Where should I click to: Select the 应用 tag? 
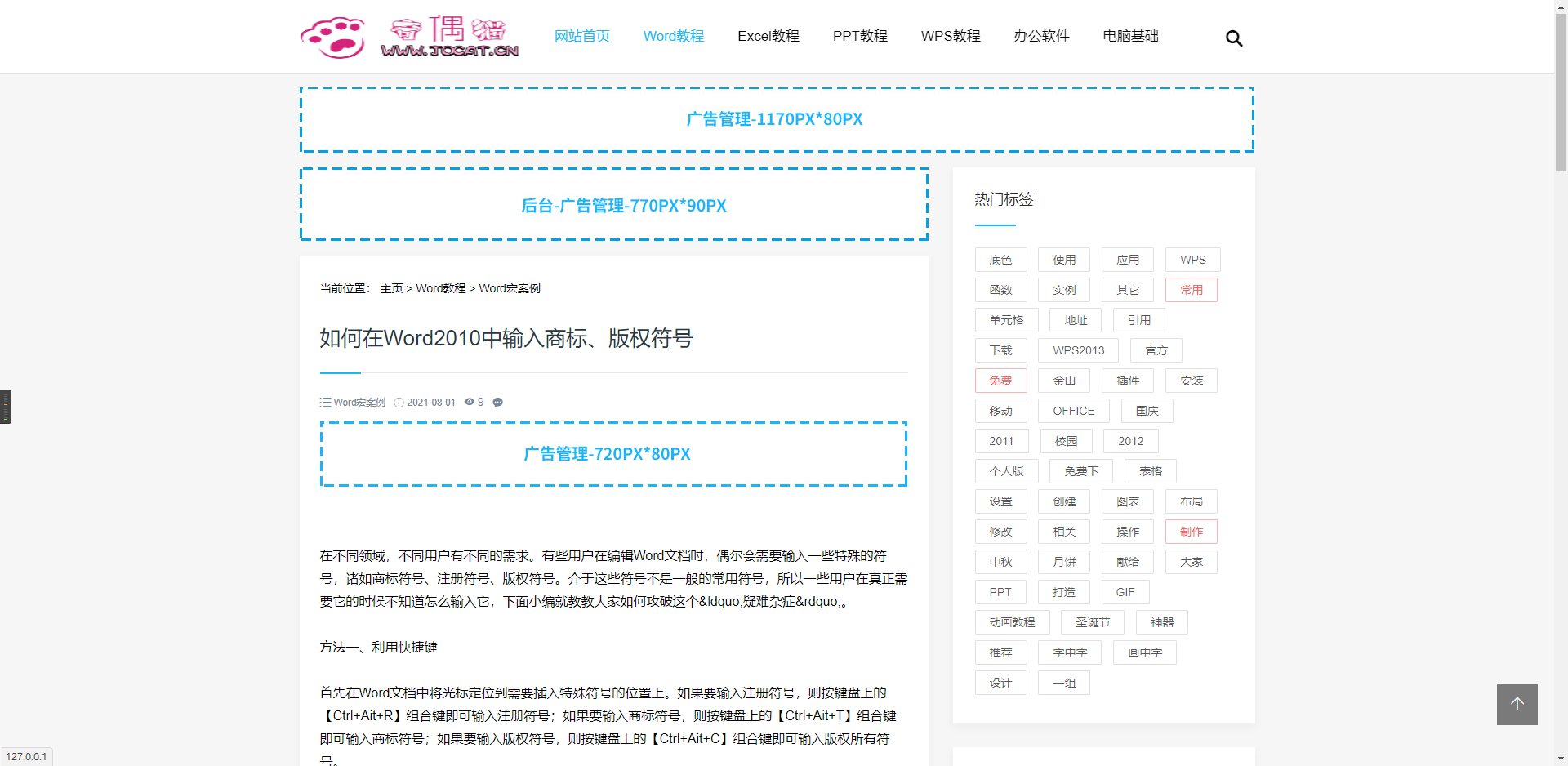click(1128, 260)
